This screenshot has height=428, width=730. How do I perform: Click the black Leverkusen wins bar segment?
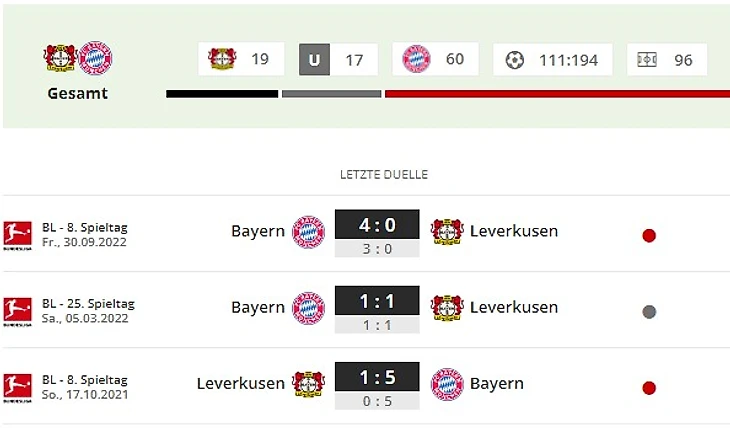click(222, 94)
